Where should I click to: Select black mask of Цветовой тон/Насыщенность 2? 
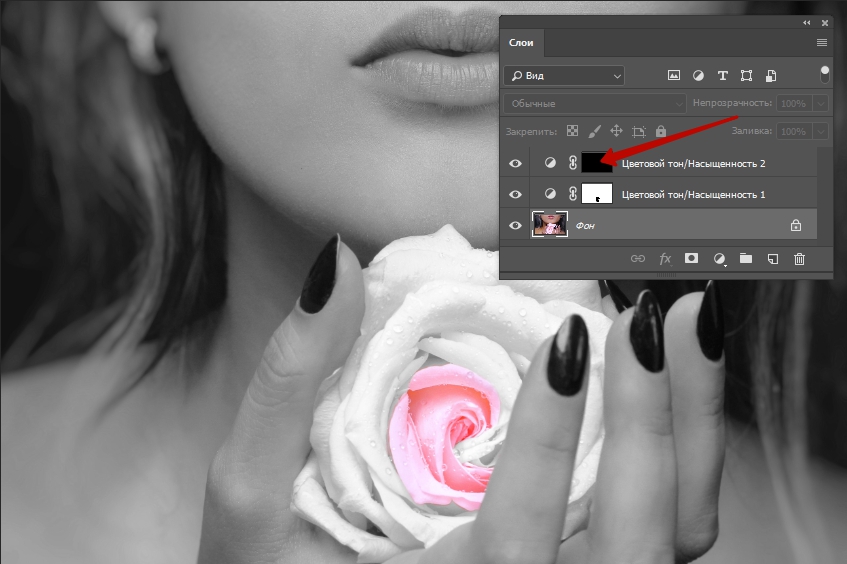[x=597, y=163]
